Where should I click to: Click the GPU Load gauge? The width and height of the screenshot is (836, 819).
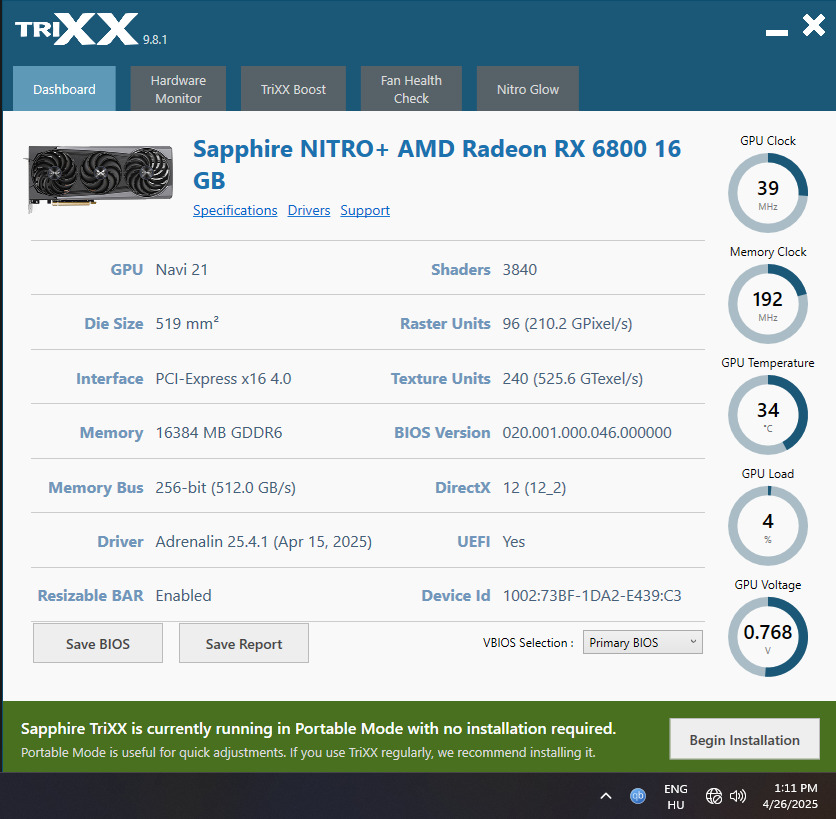(x=768, y=526)
